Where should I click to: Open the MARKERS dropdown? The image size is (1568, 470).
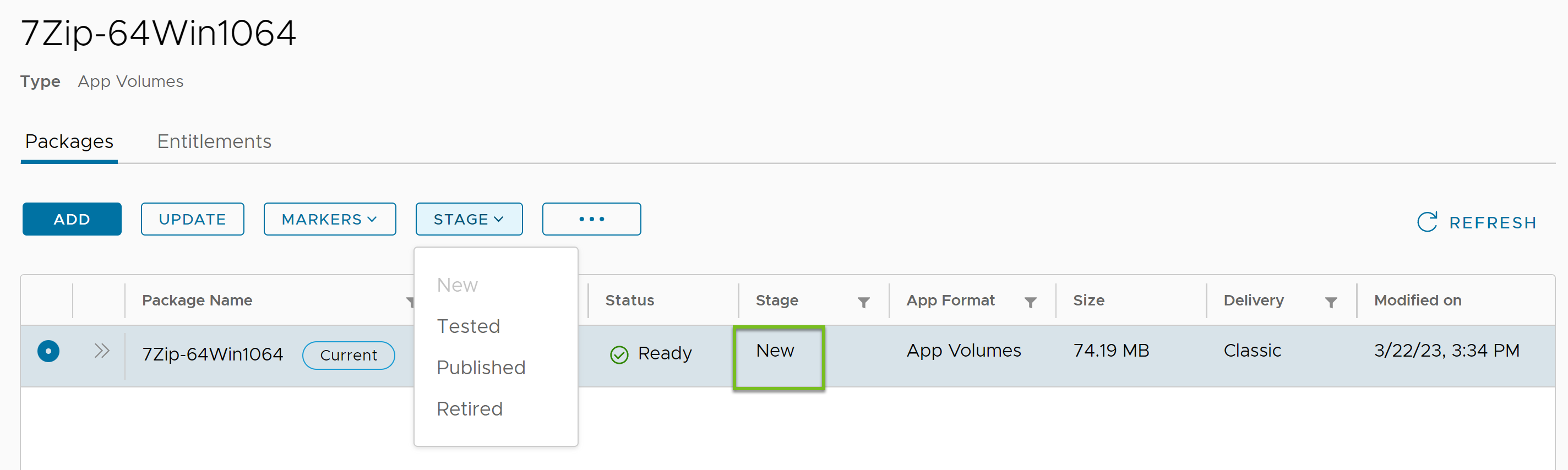click(329, 219)
